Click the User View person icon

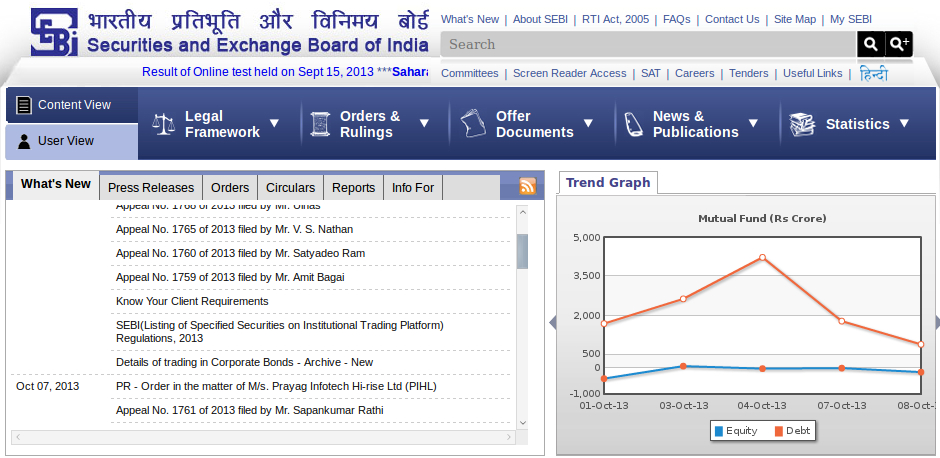24,141
